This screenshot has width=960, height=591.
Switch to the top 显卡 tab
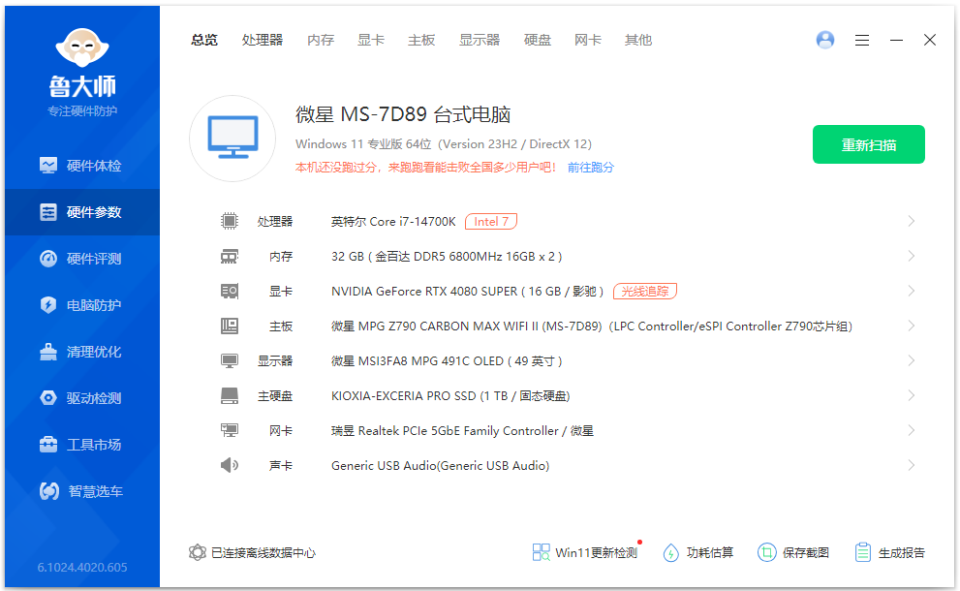371,40
